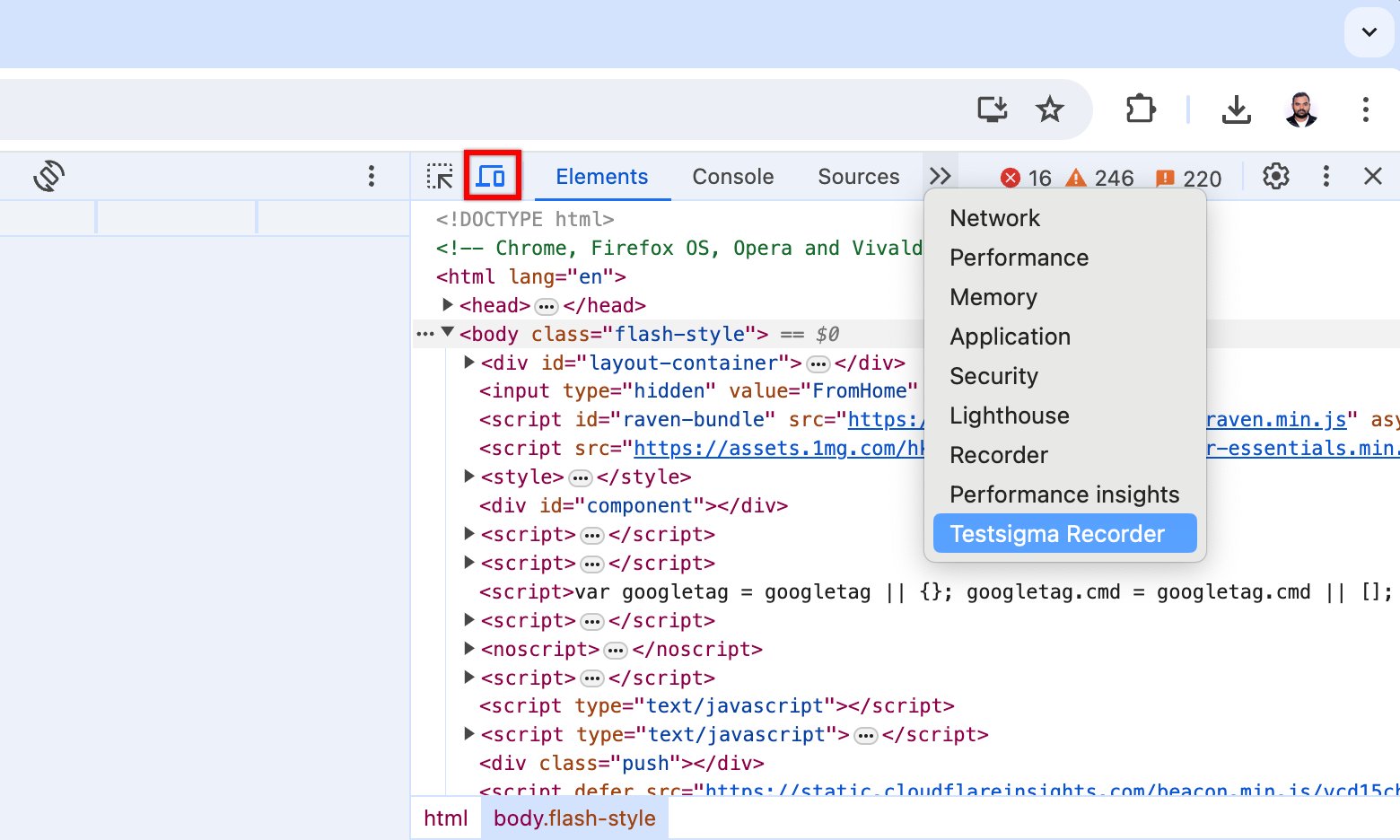Screen dimensions: 1400x840
Task: Click the html breadcrumb
Action: point(446,818)
